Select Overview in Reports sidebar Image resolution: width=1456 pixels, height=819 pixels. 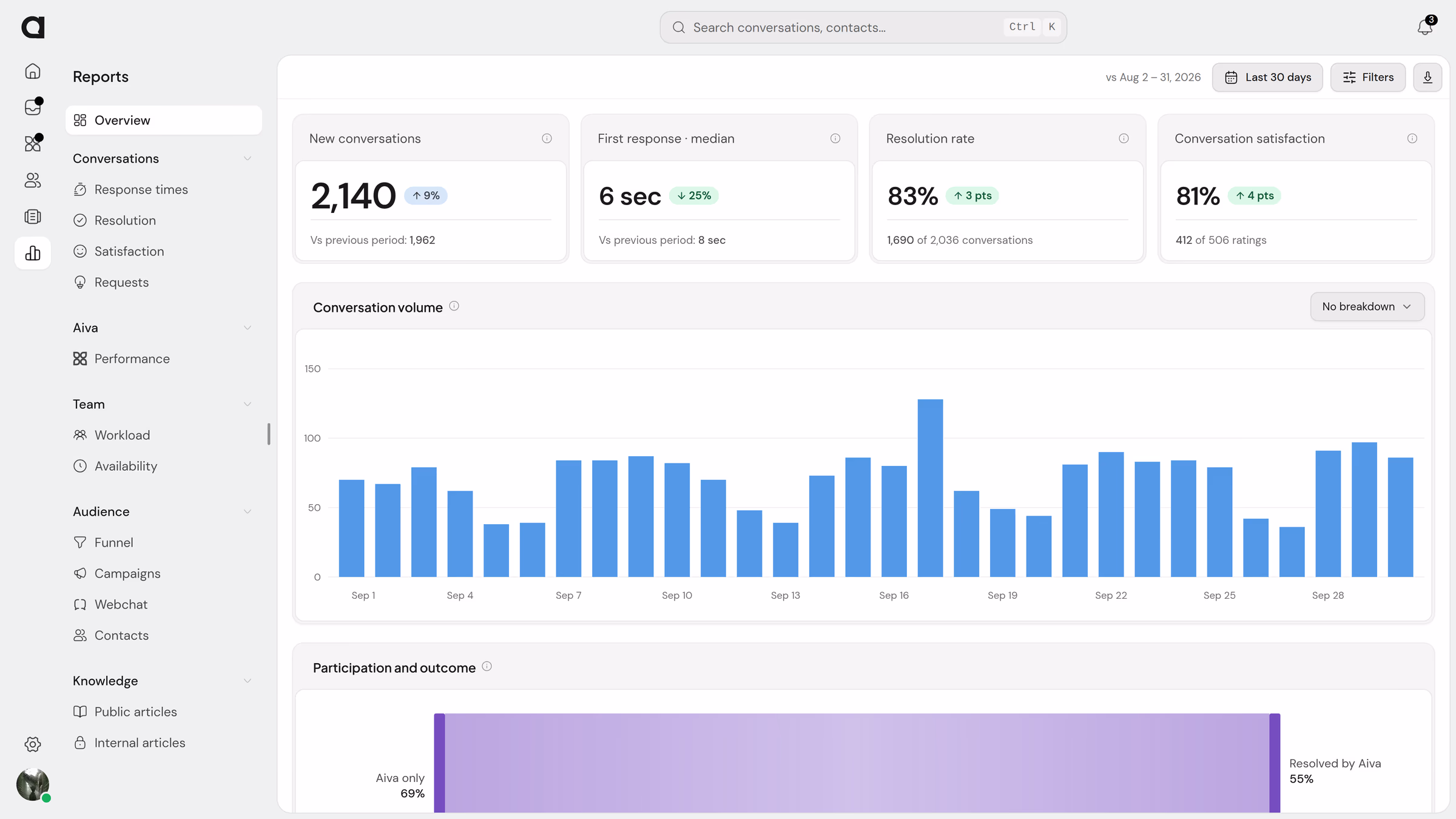(x=164, y=120)
